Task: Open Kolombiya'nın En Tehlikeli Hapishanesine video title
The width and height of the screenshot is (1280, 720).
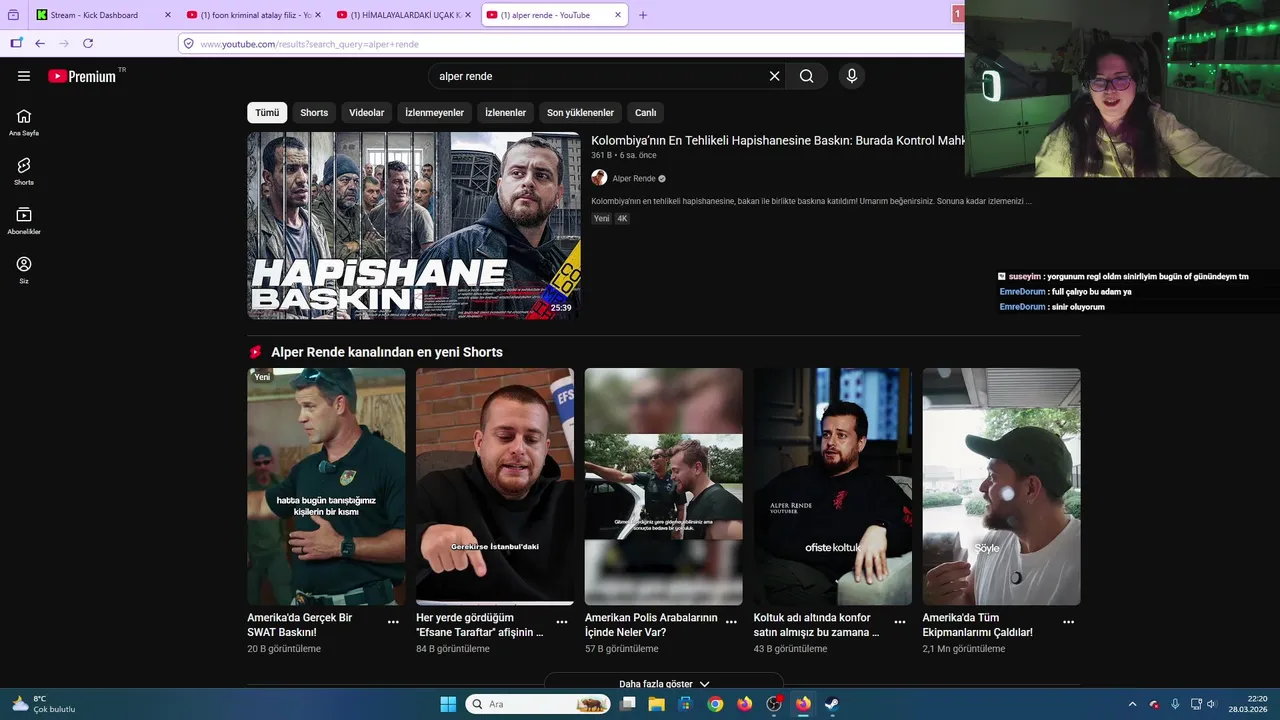Action: click(x=778, y=141)
